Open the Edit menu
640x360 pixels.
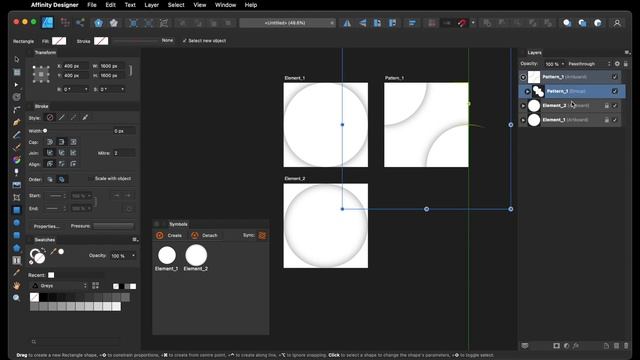click(111, 5)
